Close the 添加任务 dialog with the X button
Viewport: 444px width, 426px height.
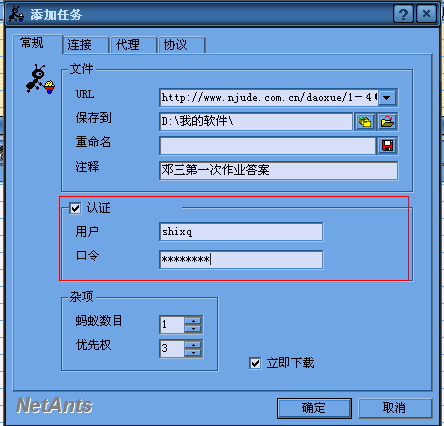click(426, 14)
